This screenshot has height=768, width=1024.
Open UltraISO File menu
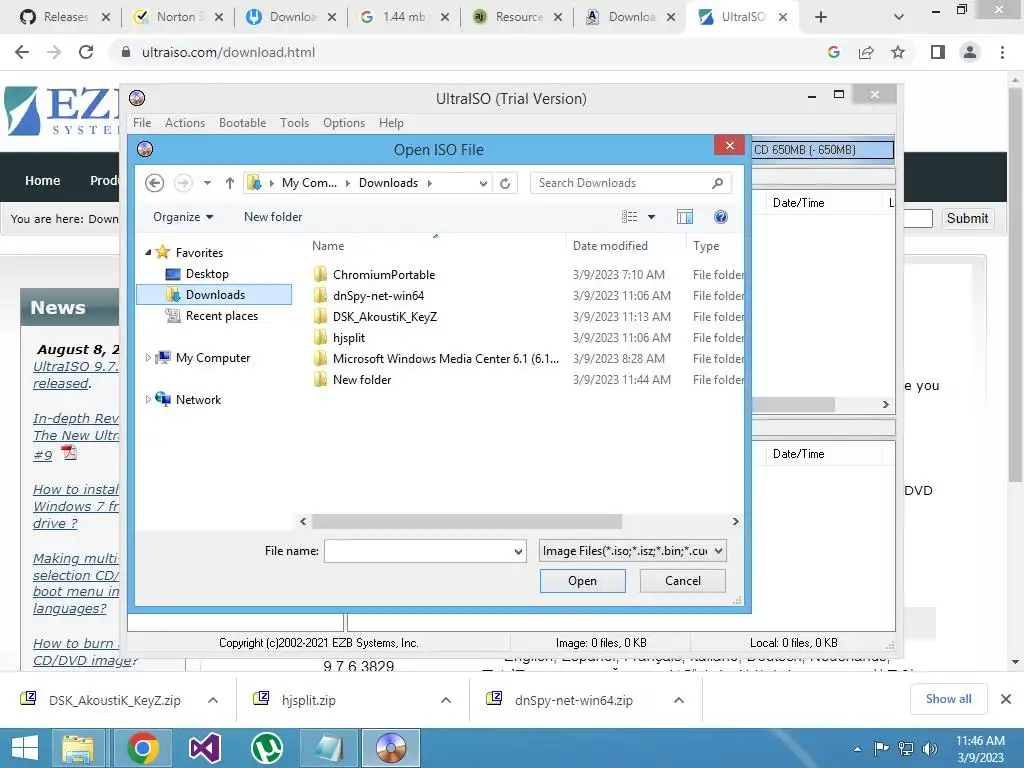142,123
